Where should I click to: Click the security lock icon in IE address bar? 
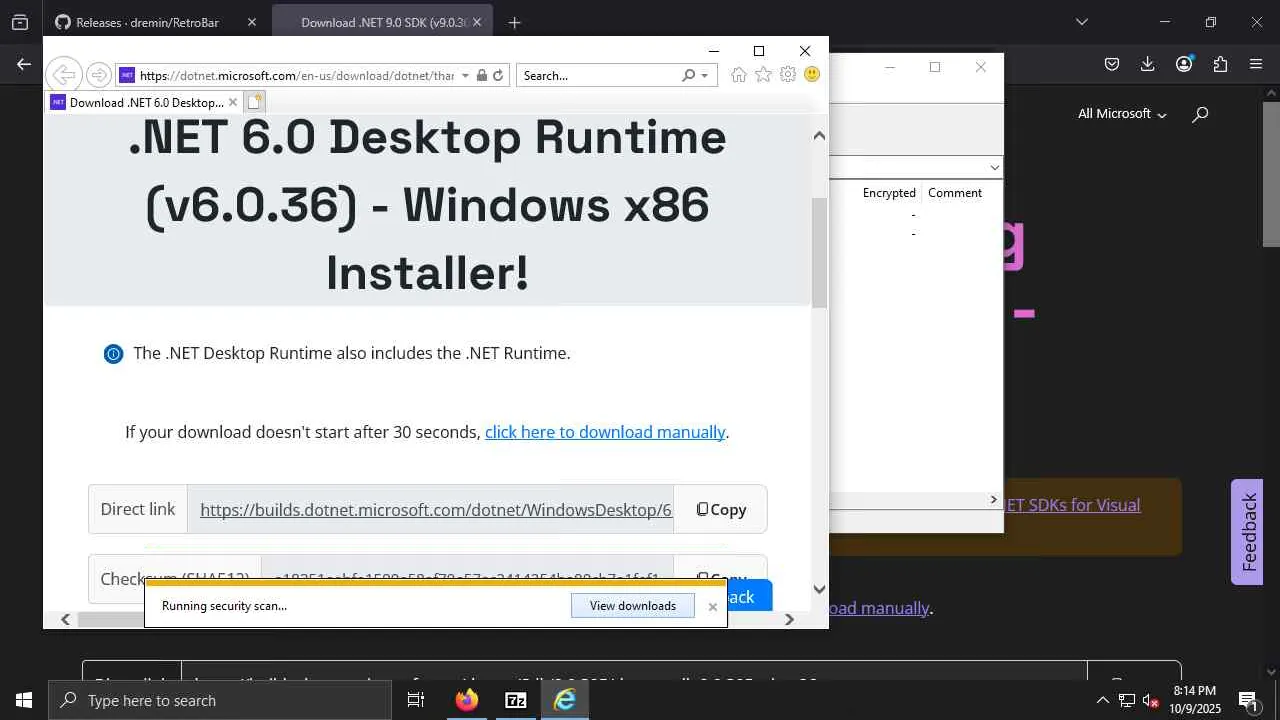click(x=482, y=76)
